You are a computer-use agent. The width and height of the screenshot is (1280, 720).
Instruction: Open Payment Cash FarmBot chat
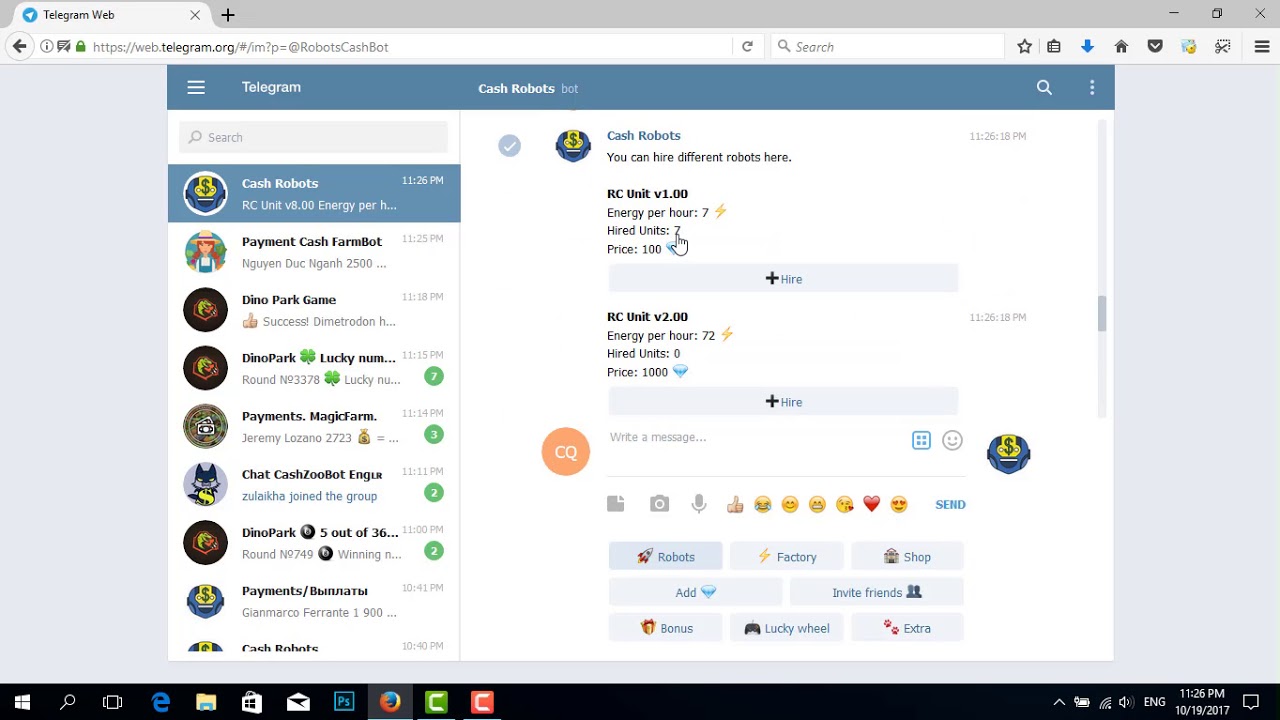click(x=314, y=252)
